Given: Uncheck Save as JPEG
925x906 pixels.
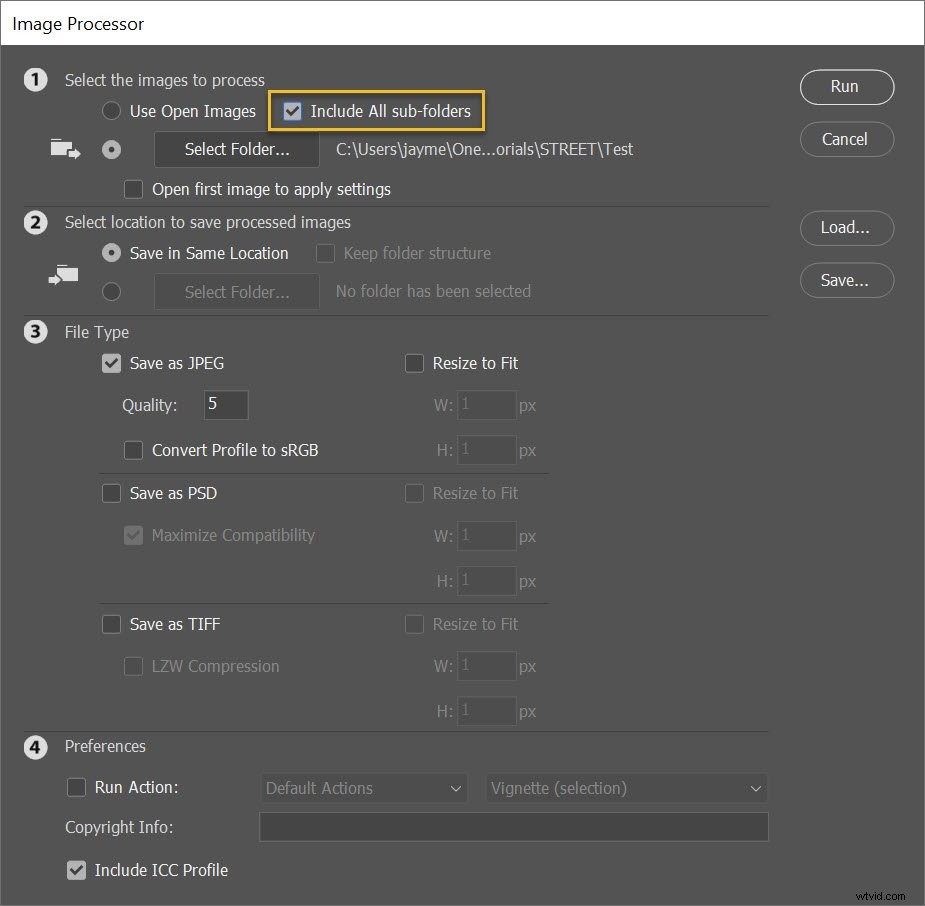Looking at the screenshot, I should click(x=111, y=363).
